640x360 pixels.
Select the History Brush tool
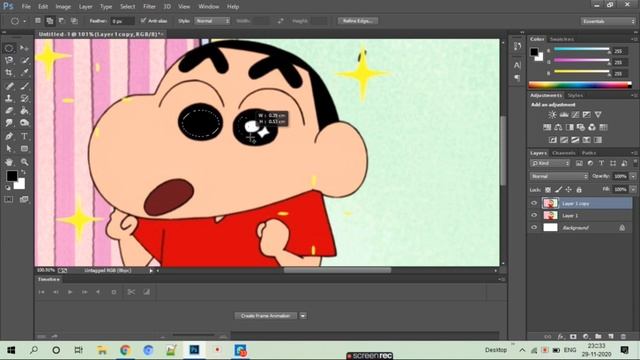24,98
